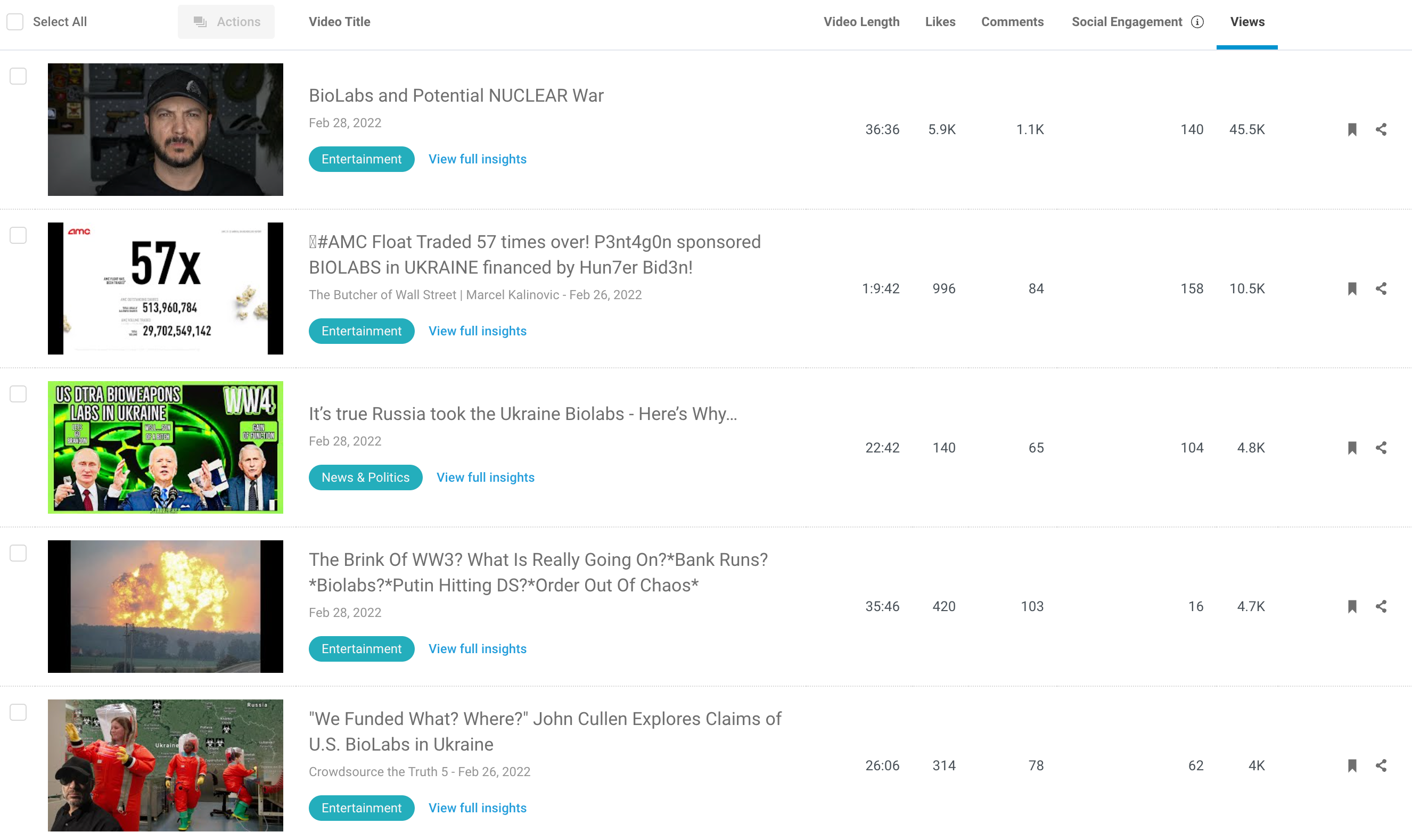Share the BioLabs and Potential NUCLEAR War video
The image size is (1412, 840).
pyautogui.click(x=1380, y=129)
